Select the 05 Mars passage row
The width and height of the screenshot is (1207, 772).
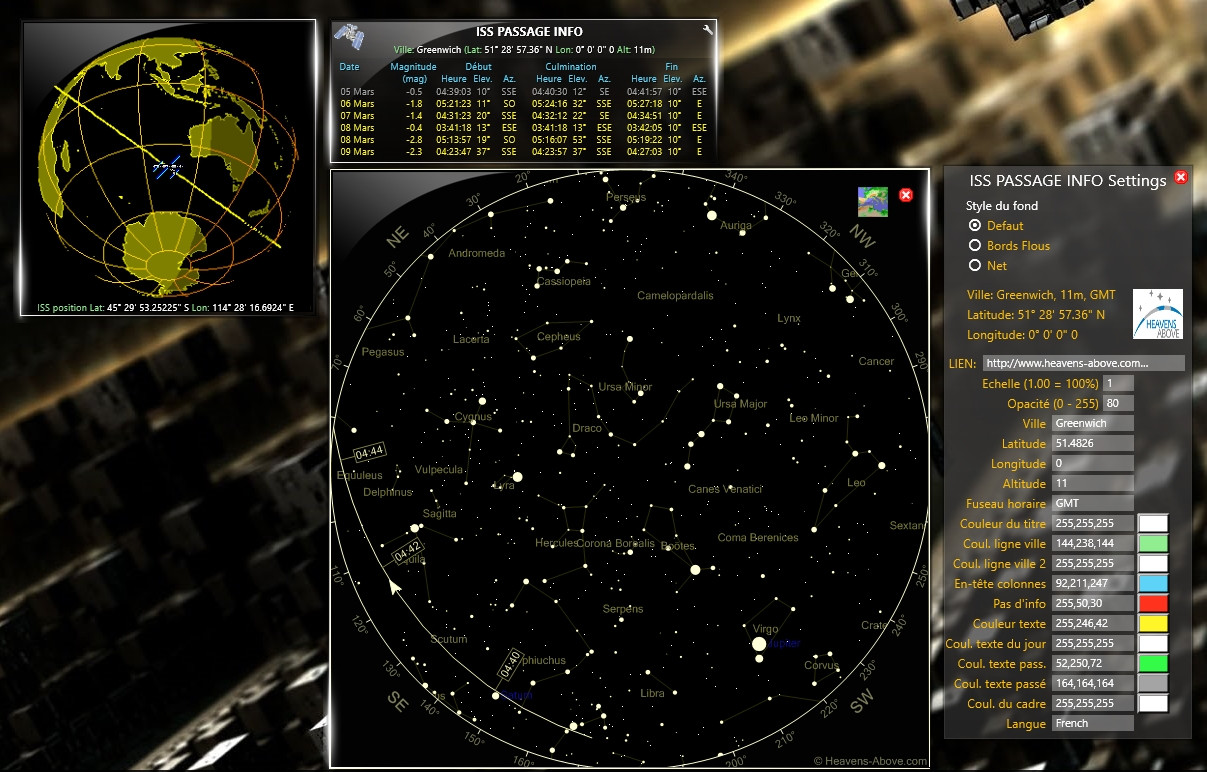524,91
